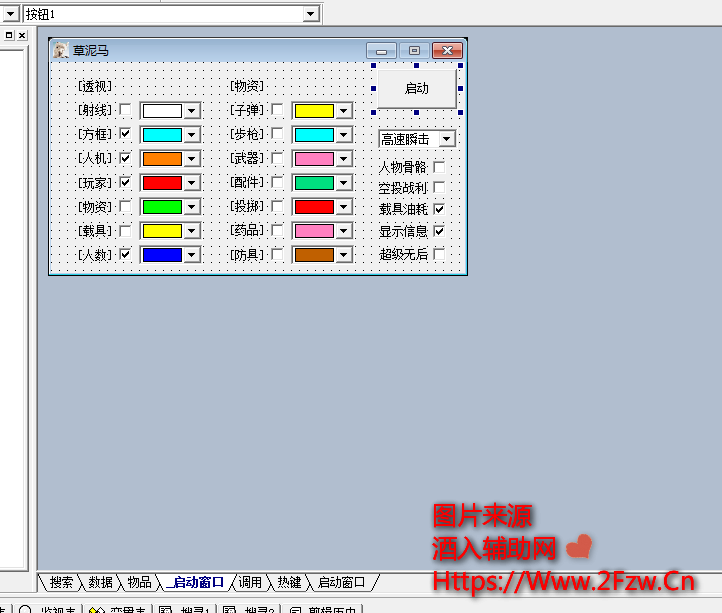
Task: Open the 物品 tab
Action: coord(139,582)
